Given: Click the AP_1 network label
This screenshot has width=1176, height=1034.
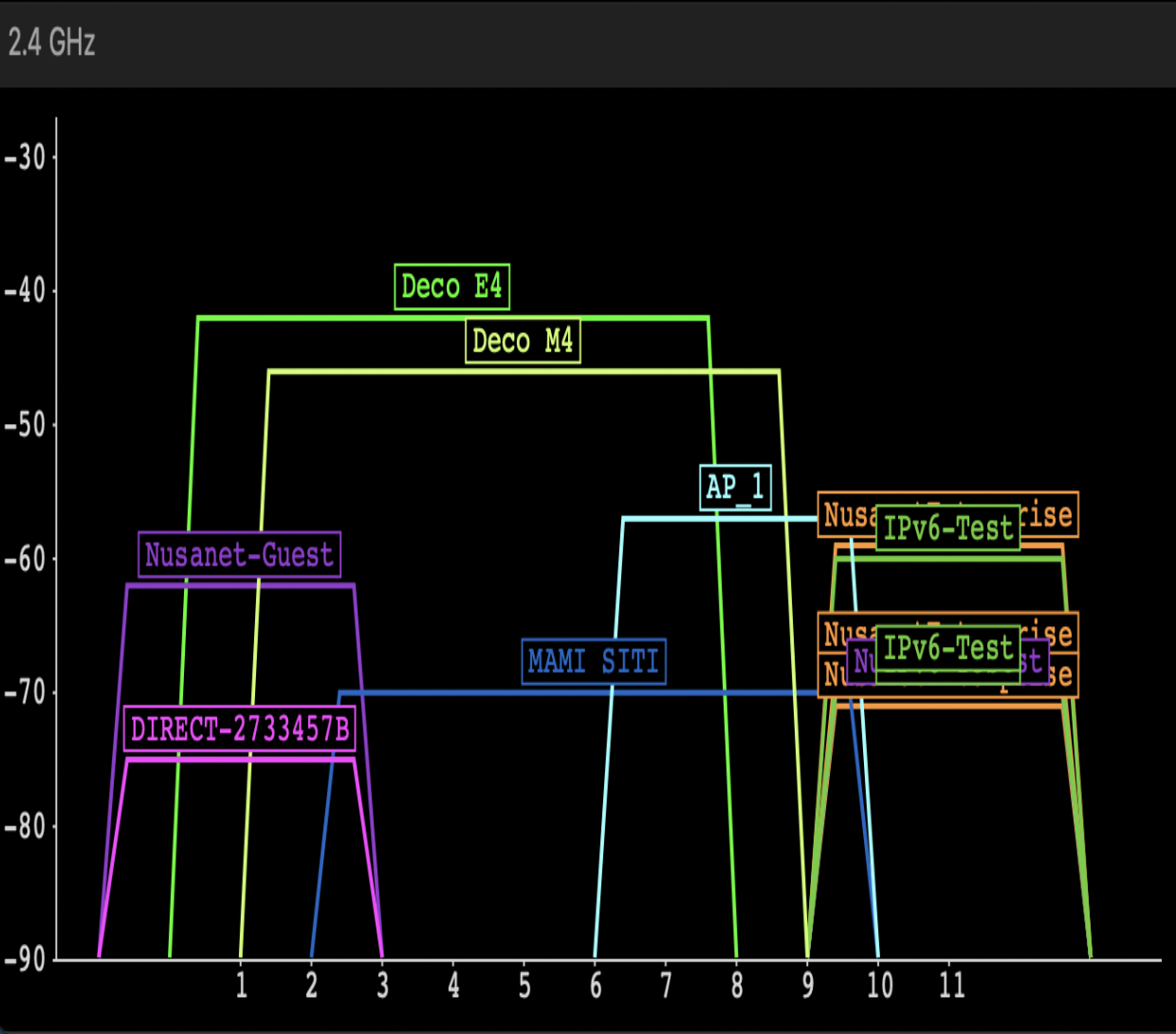Looking at the screenshot, I should pyautogui.click(x=735, y=488).
